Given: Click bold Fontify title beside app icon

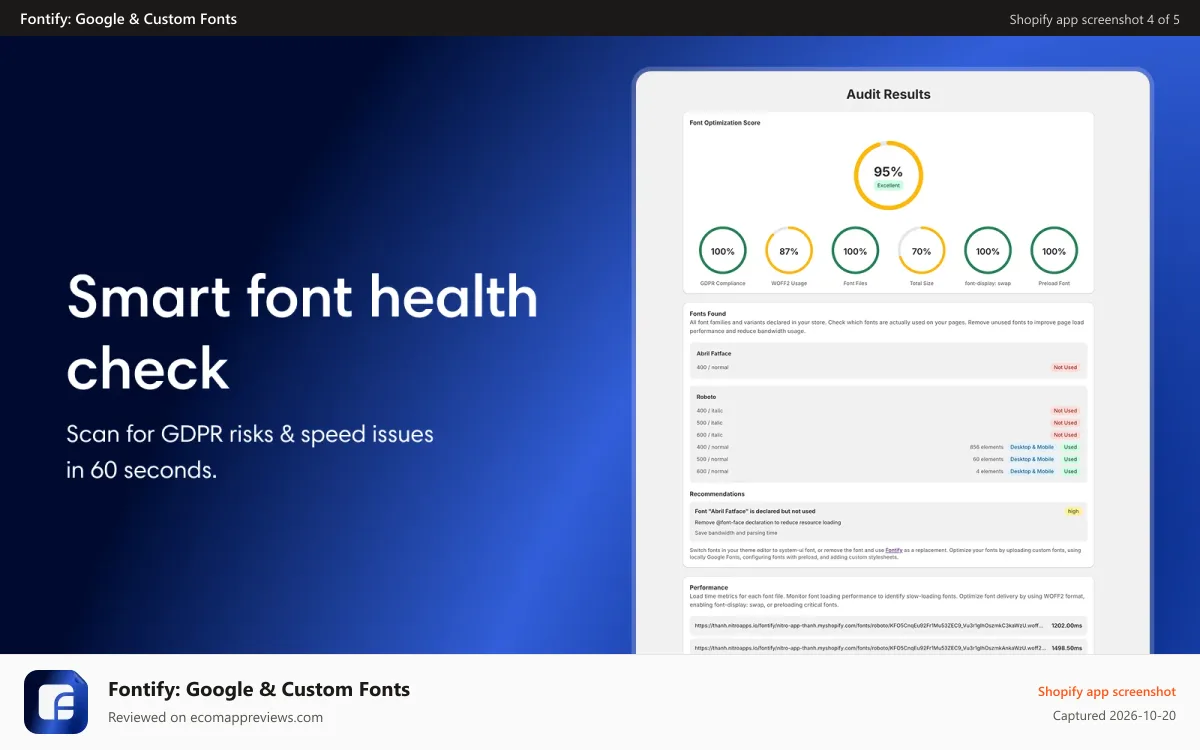Looking at the screenshot, I should pyautogui.click(x=259, y=689).
